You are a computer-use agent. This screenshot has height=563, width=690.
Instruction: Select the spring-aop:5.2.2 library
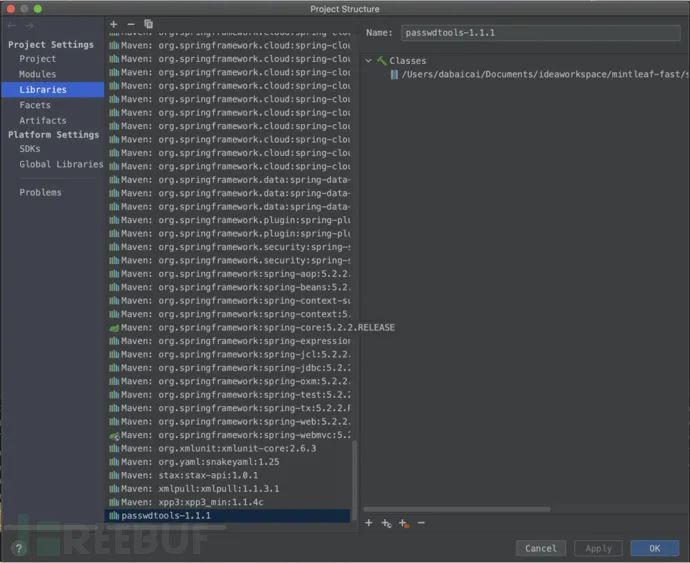tap(229, 274)
